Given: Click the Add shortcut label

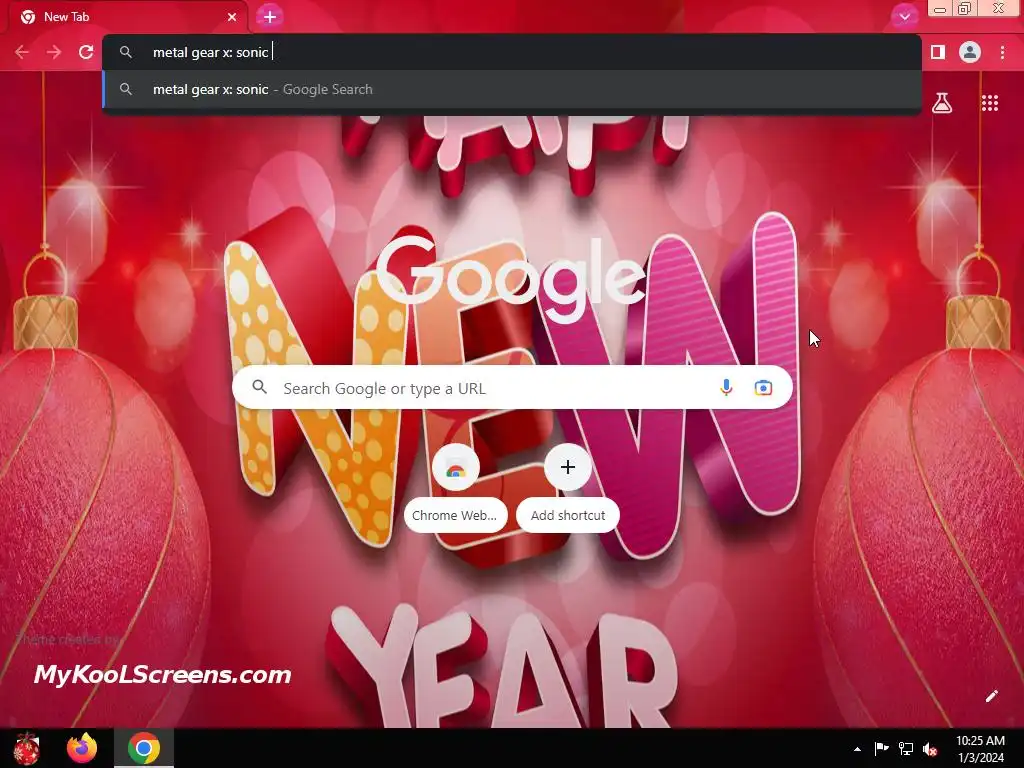Looking at the screenshot, I should pos(568,515).
